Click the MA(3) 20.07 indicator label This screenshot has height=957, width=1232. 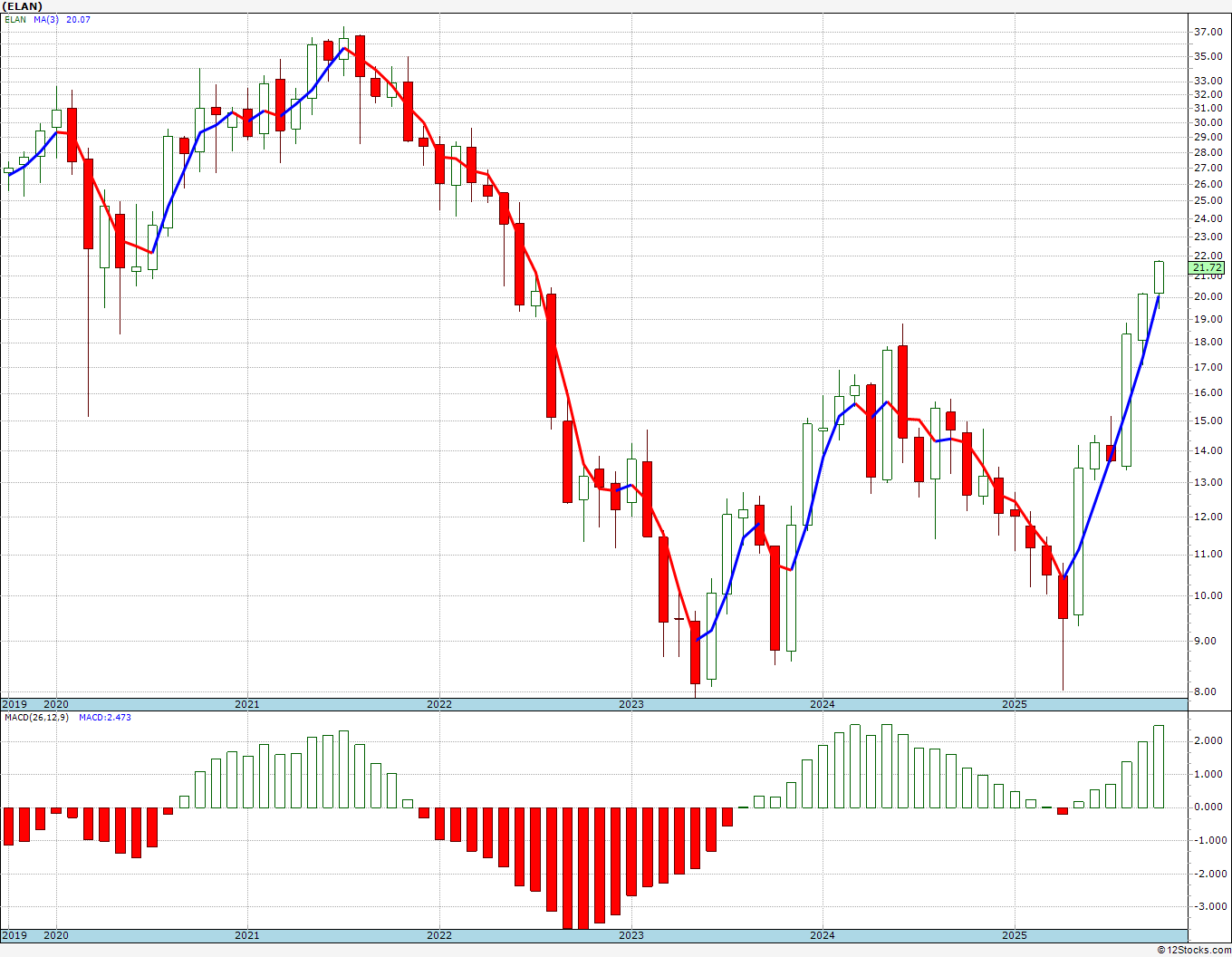tap(62, 19)
